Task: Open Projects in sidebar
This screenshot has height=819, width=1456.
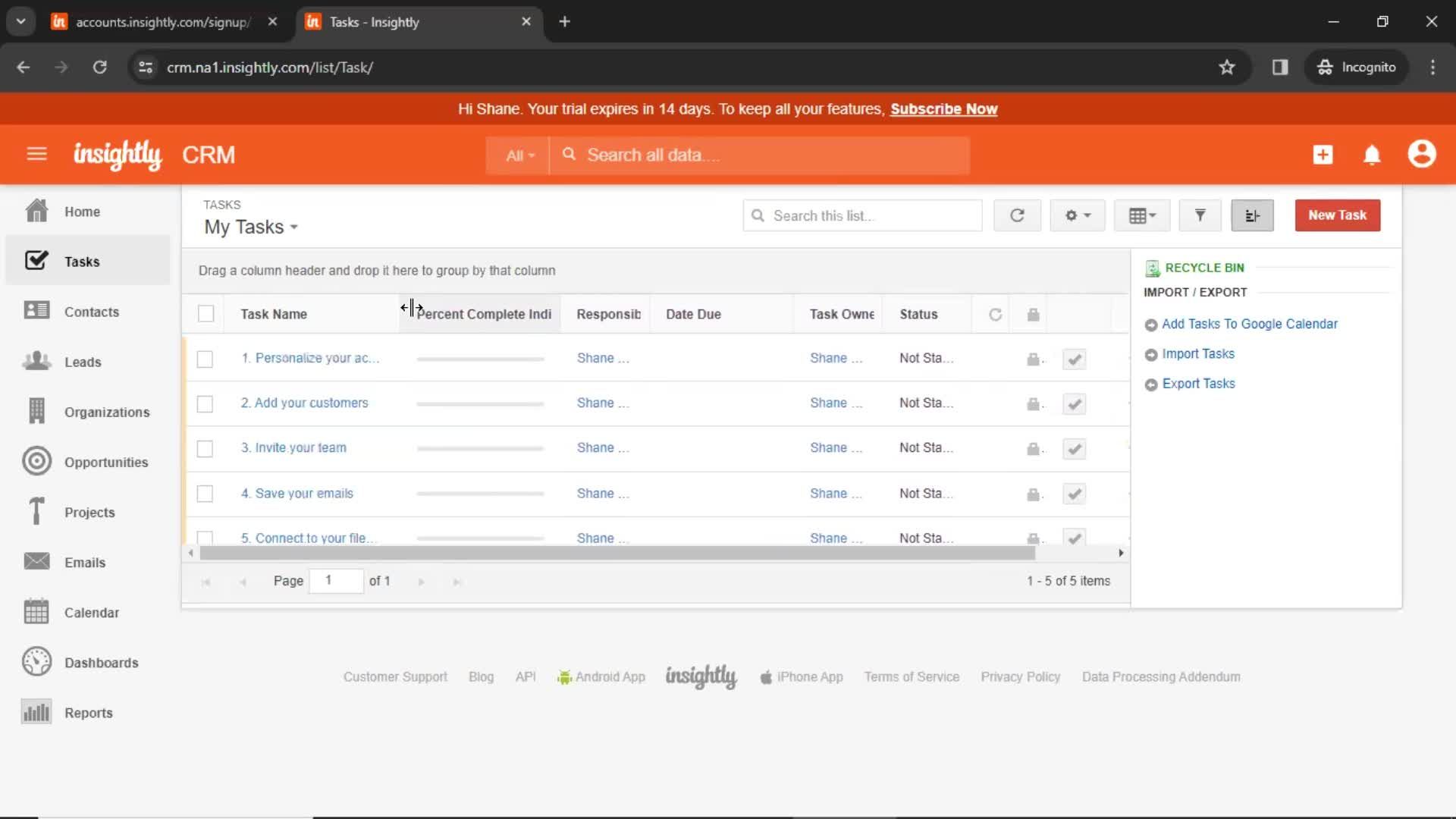Action: [x=88, y=512]
